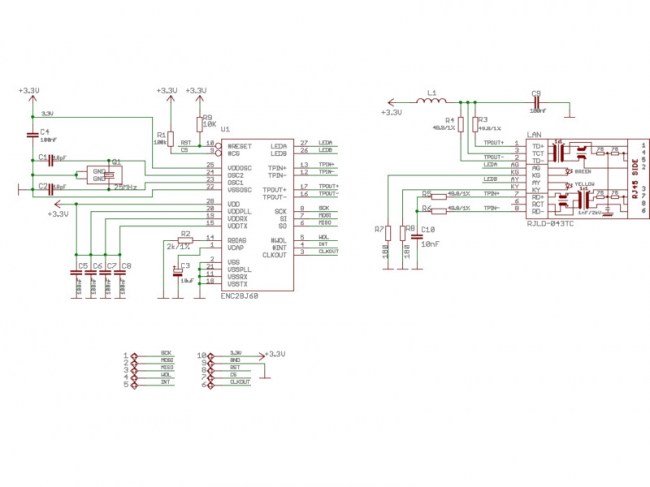Select resistor R1 near RST net
This screenshot has height=487, width=650.
point(170,138)
